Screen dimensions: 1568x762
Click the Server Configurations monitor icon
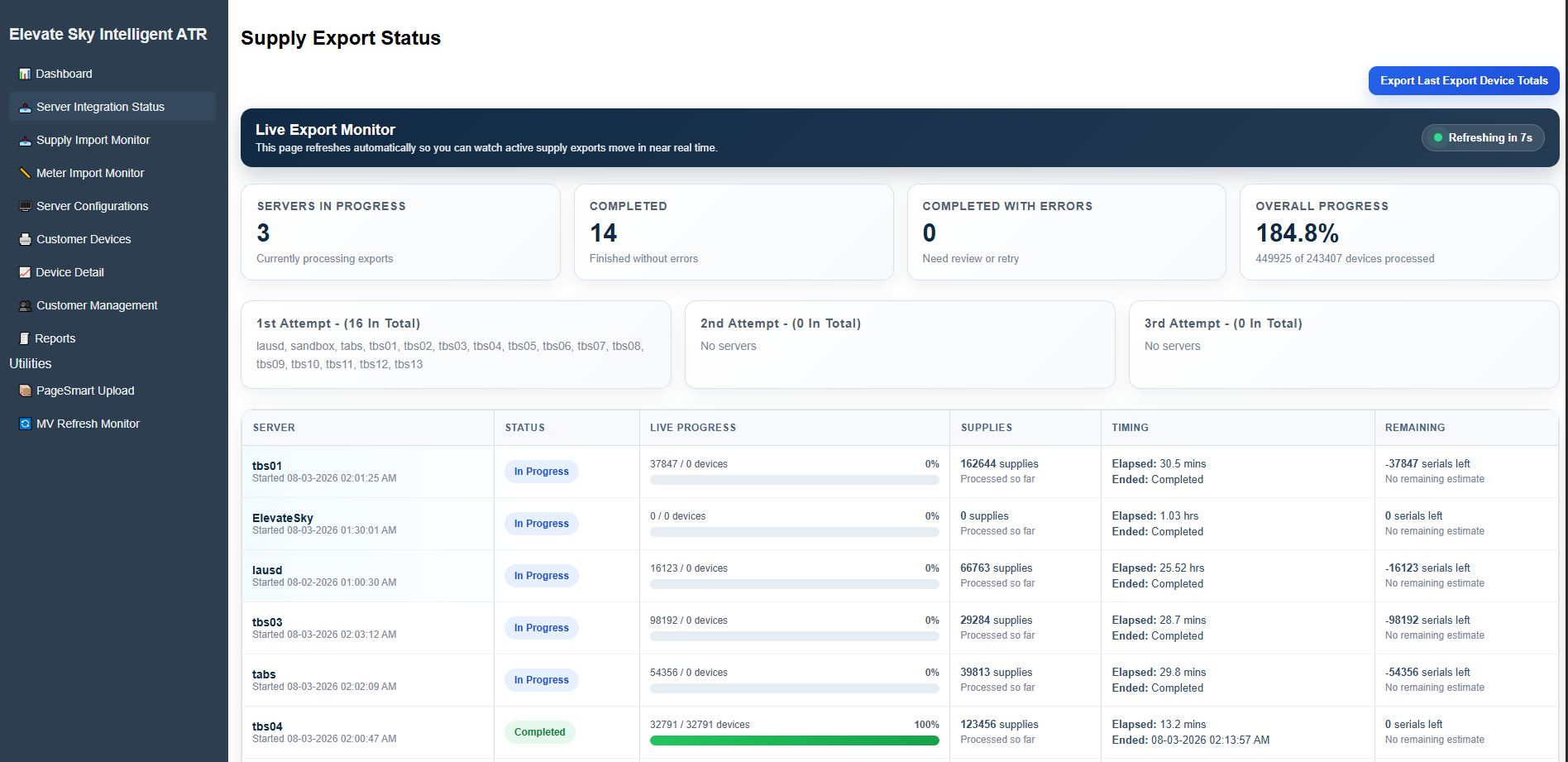pyautogui.click(x=25, y=206)
